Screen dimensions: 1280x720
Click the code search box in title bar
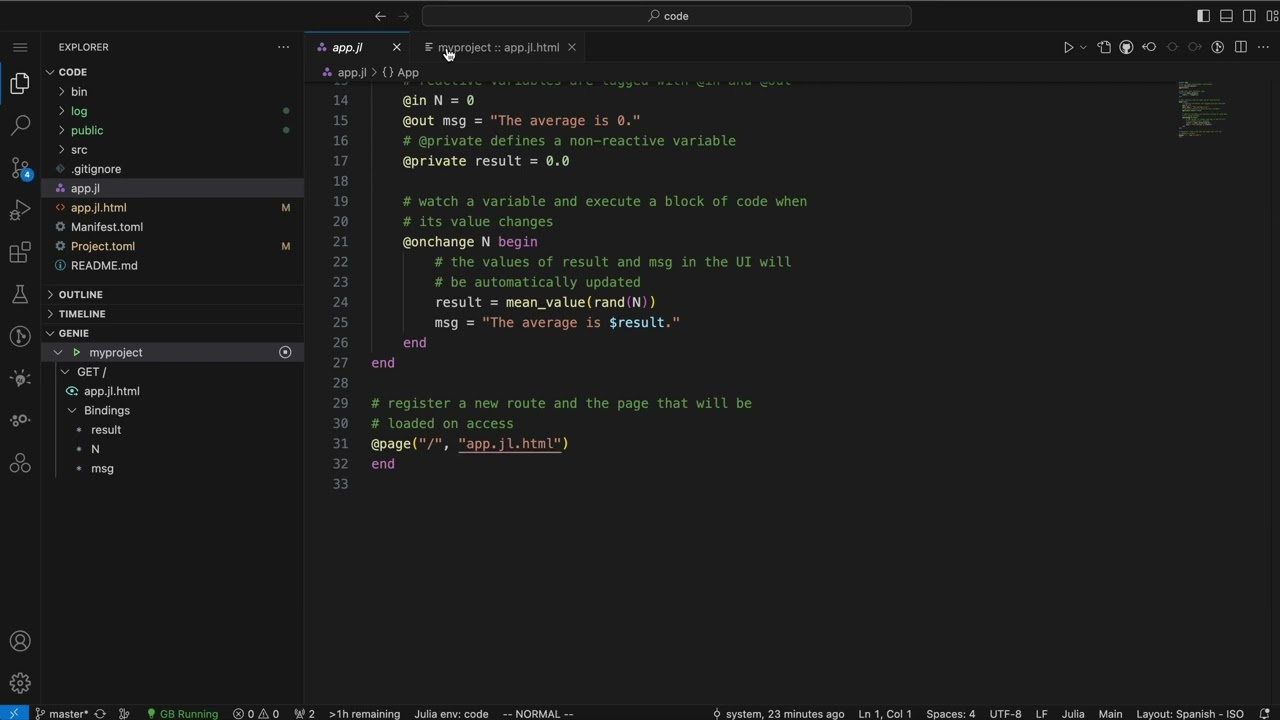coord(667,16)
